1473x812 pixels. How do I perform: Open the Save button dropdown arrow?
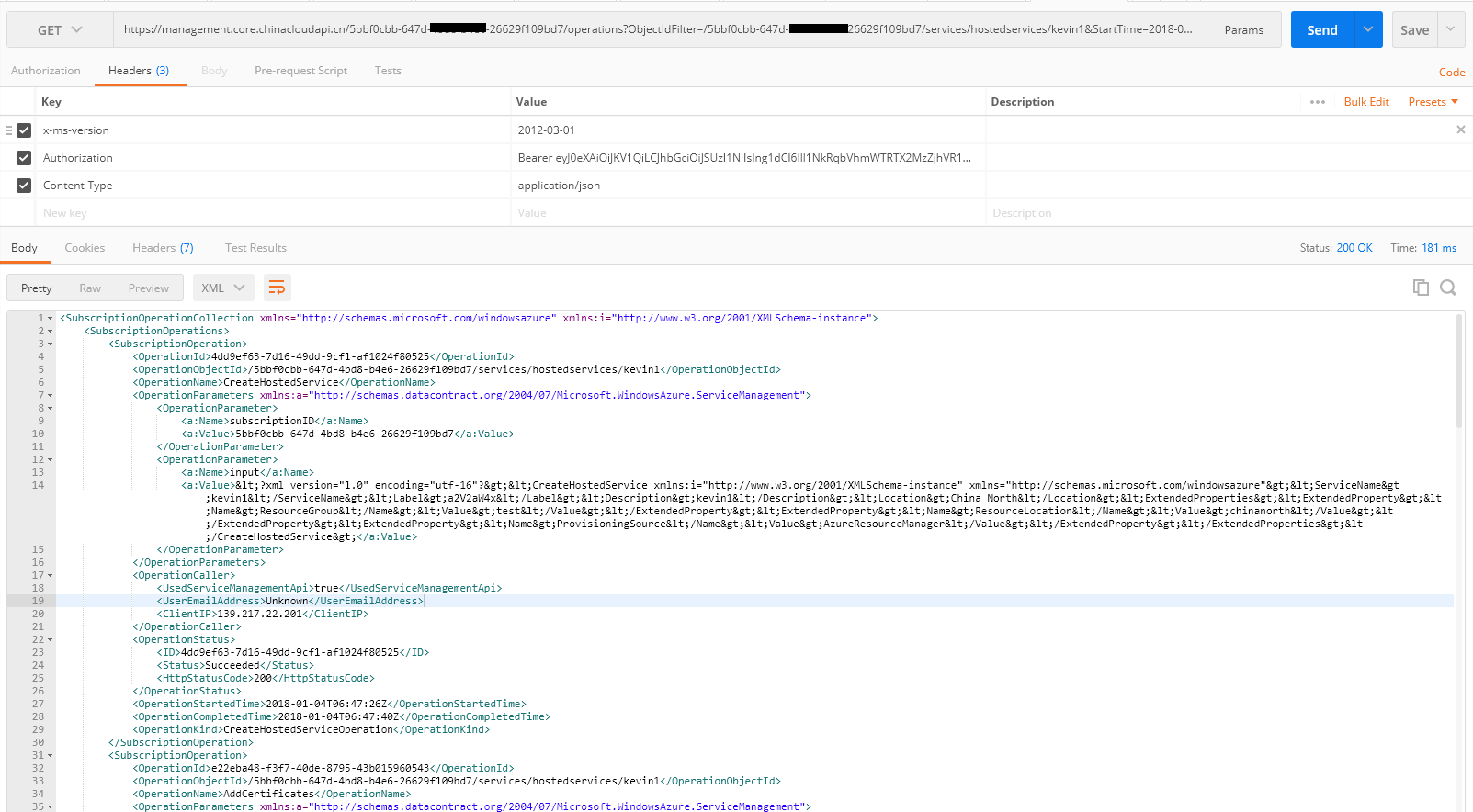[1451, 29]
